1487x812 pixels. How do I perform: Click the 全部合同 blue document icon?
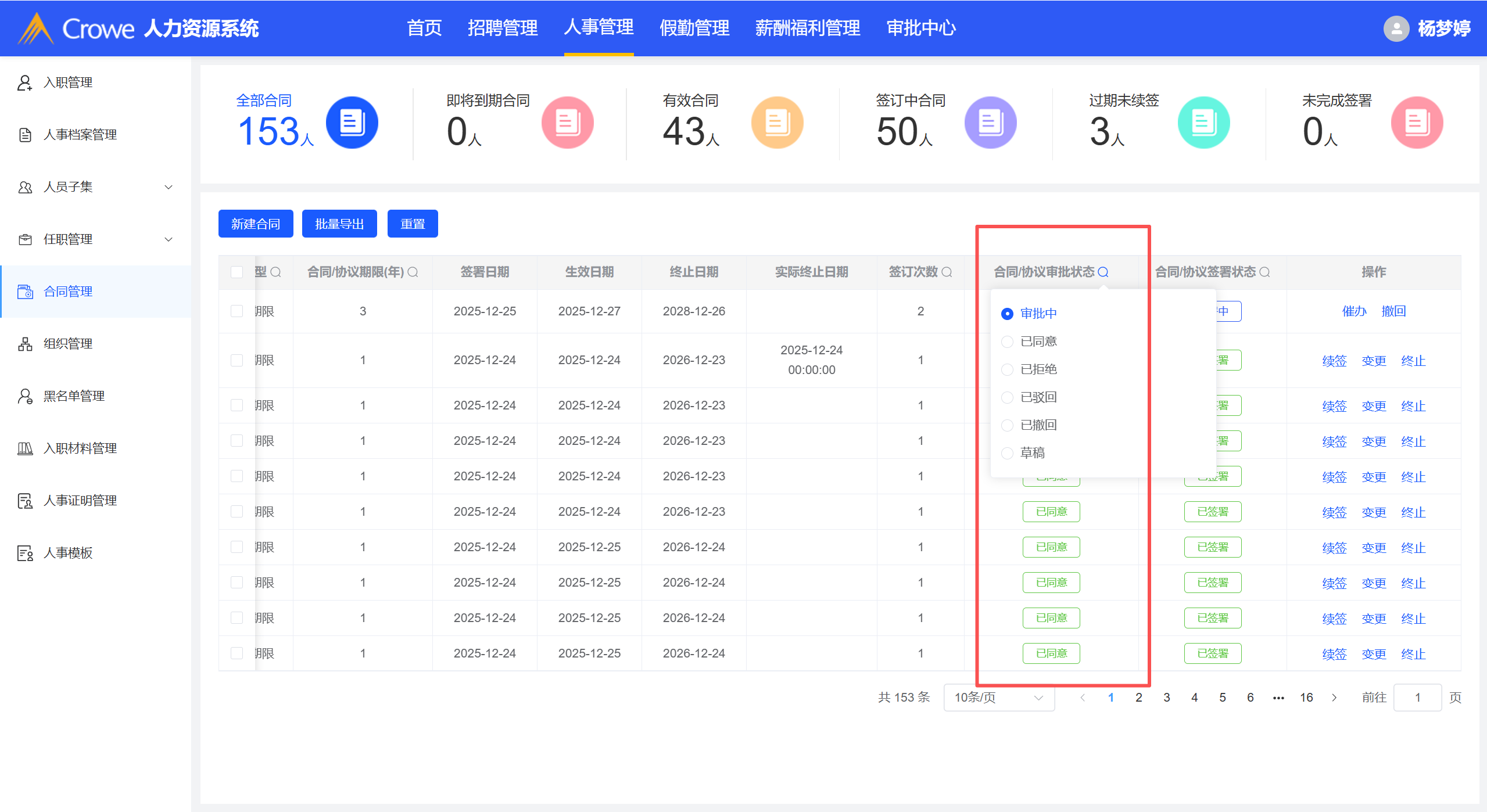coord(352,123)
